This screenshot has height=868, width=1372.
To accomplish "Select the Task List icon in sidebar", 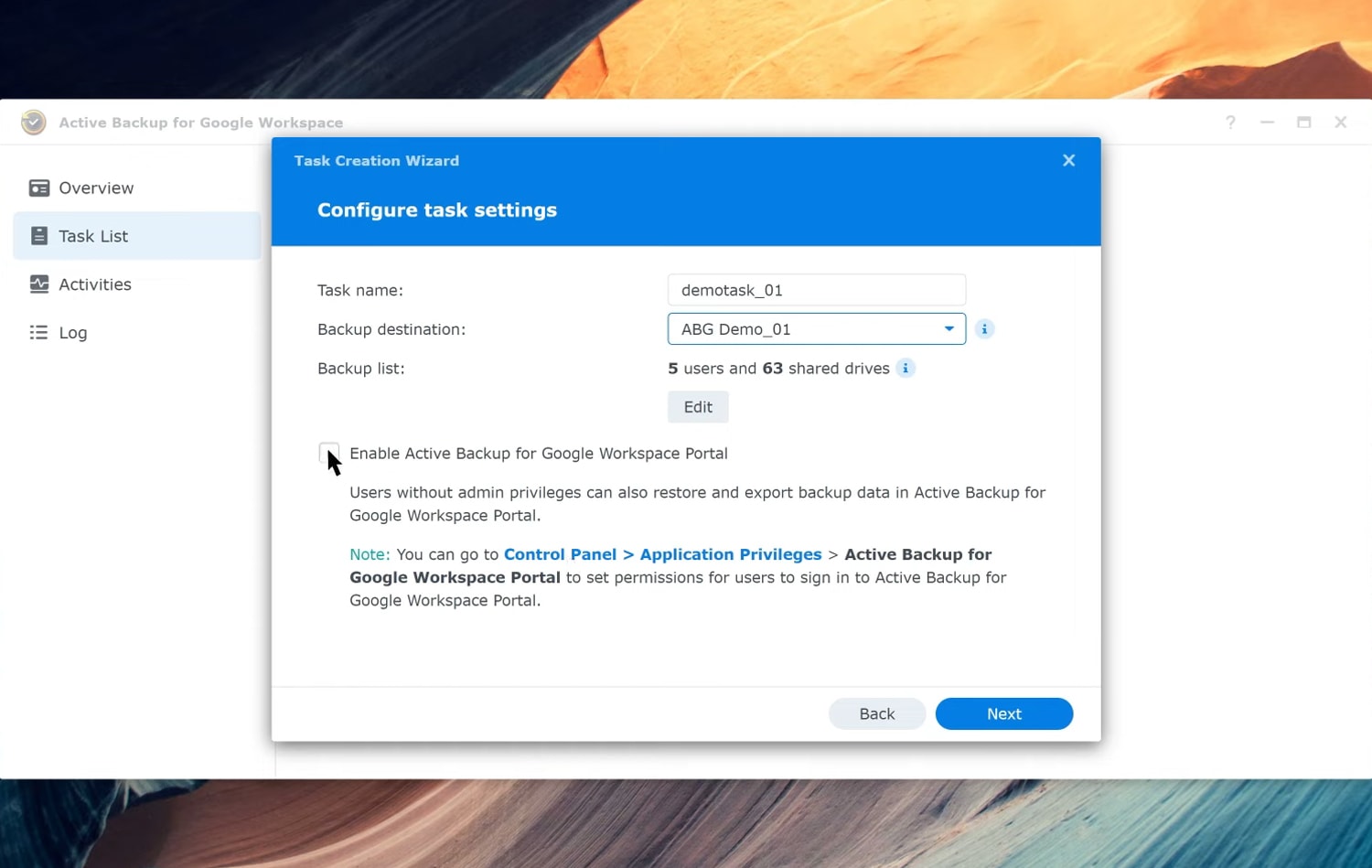I will point(38,235).
